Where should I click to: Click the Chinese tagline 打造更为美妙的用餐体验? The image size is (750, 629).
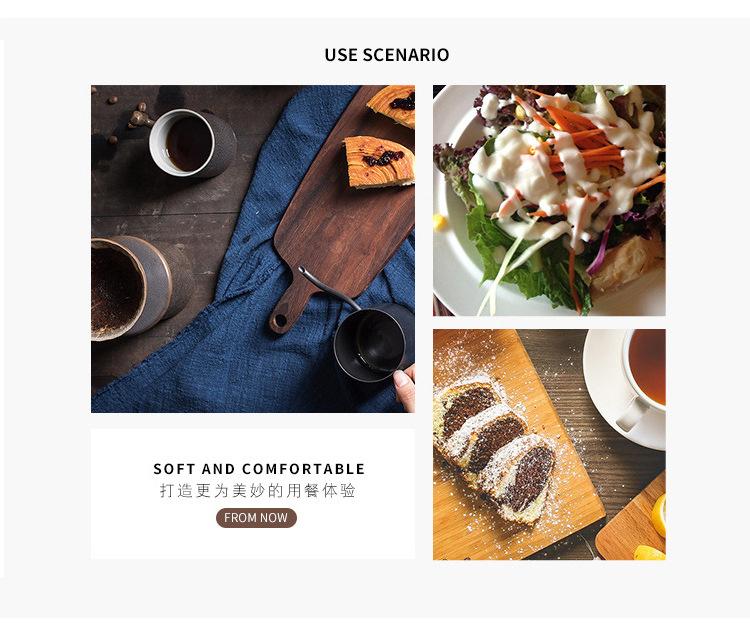(x=258, y=491)
